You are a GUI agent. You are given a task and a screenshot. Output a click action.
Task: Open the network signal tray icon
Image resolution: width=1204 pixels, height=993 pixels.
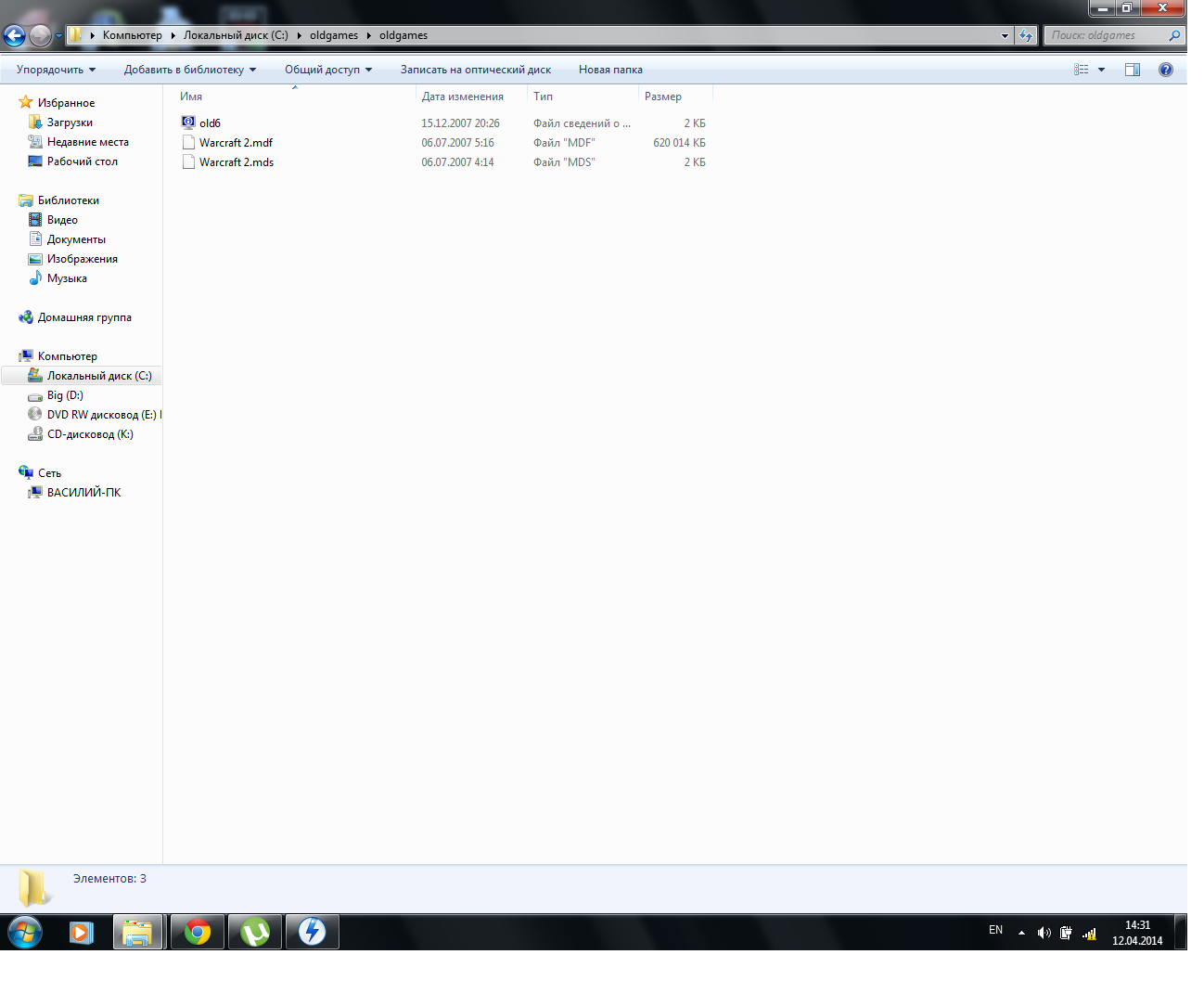[1089, 933]
